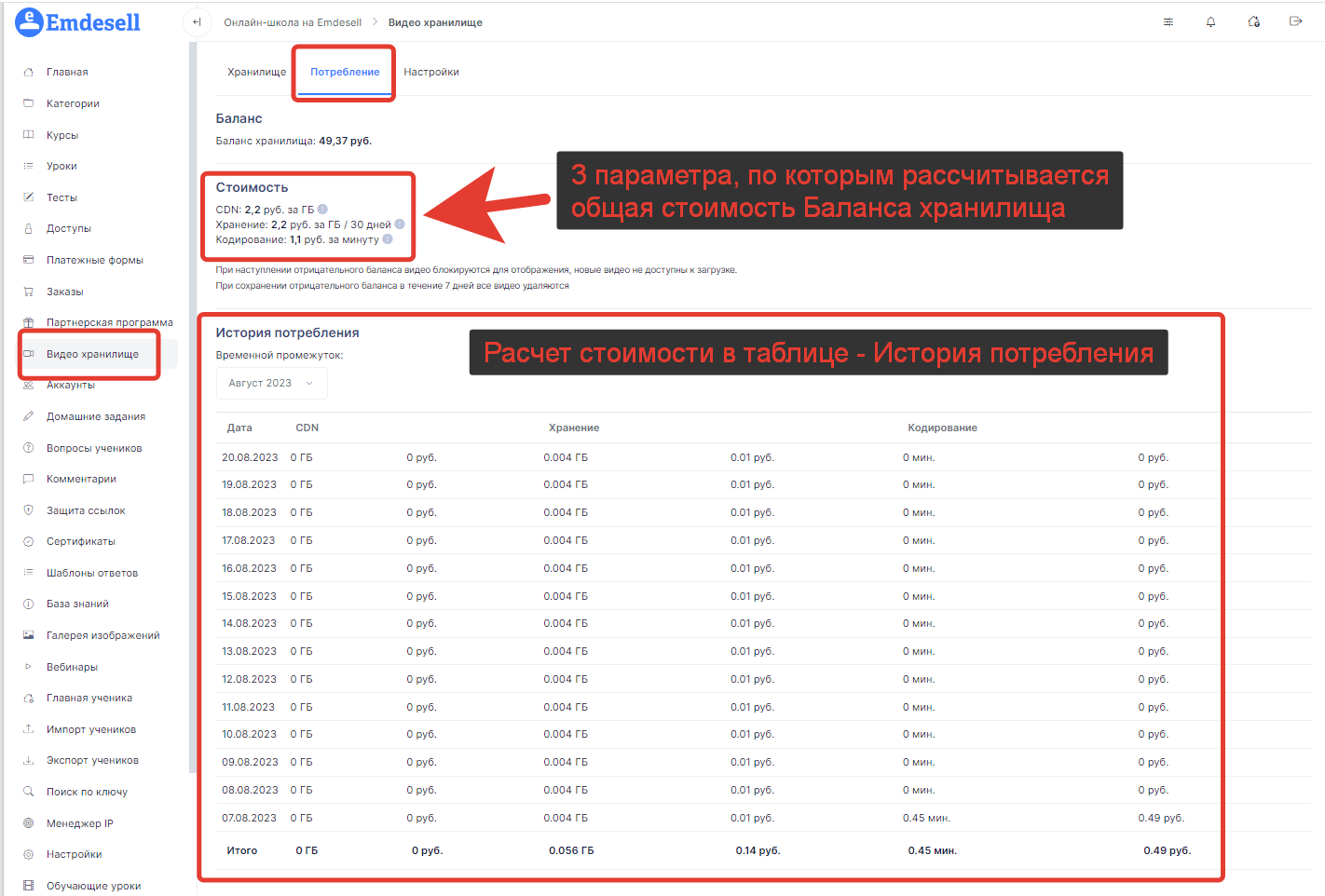Screen dimensions: 1325x896
Task: Go to Главная ученика in sidebar
Action: click(x=89, y=698)
